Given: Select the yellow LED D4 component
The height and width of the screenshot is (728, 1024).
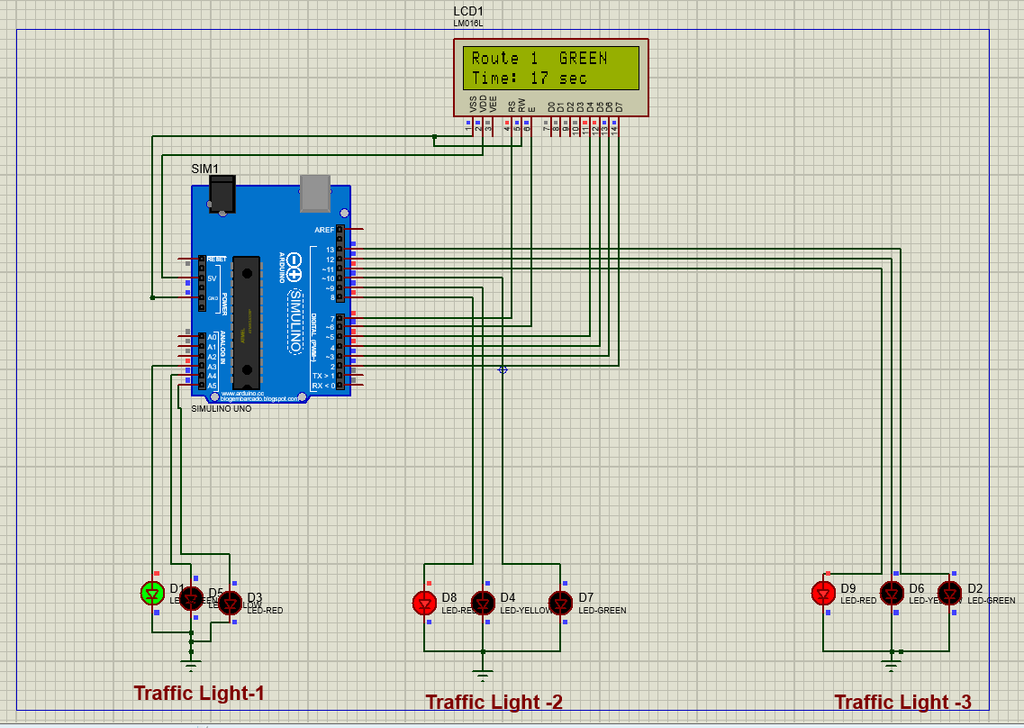Looking at the screenshot, I should coord(483,603).
